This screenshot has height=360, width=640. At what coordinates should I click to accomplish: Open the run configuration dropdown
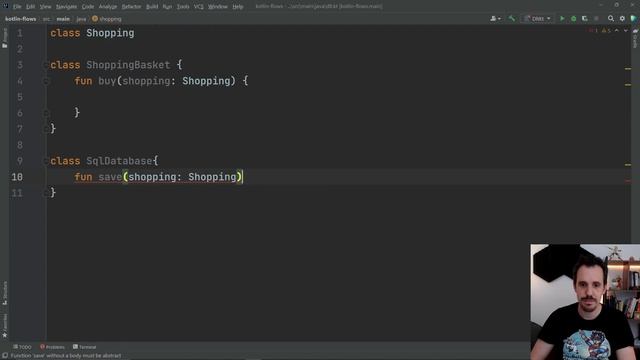[x=537, y=19]
